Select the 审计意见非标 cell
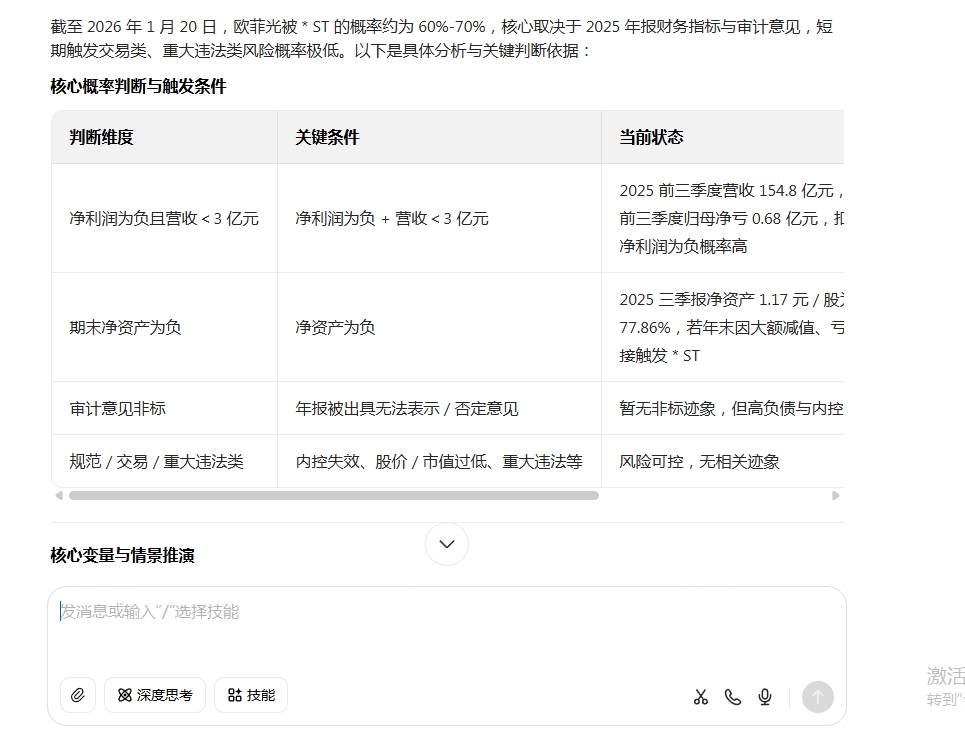This screenshot has height=746, width=965. (164, 409)
